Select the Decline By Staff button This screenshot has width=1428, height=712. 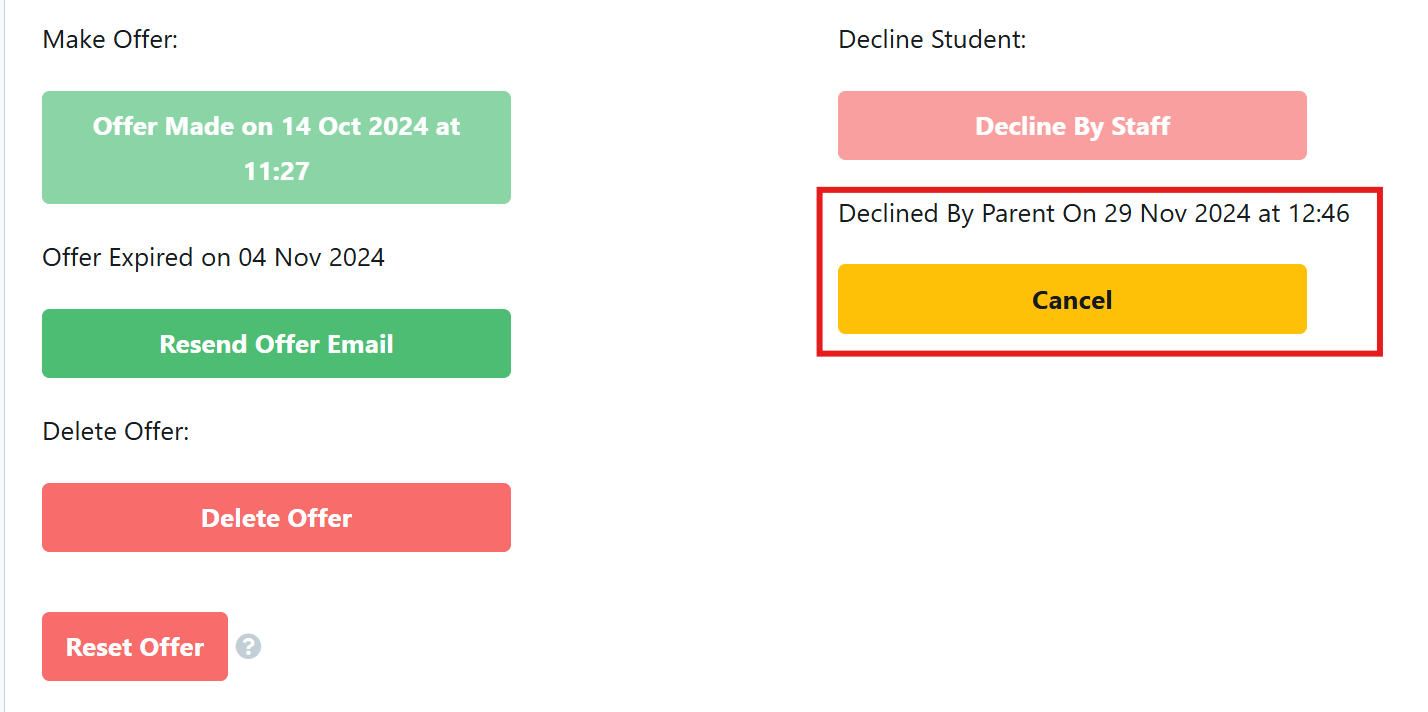click(x=1071, y=125)
